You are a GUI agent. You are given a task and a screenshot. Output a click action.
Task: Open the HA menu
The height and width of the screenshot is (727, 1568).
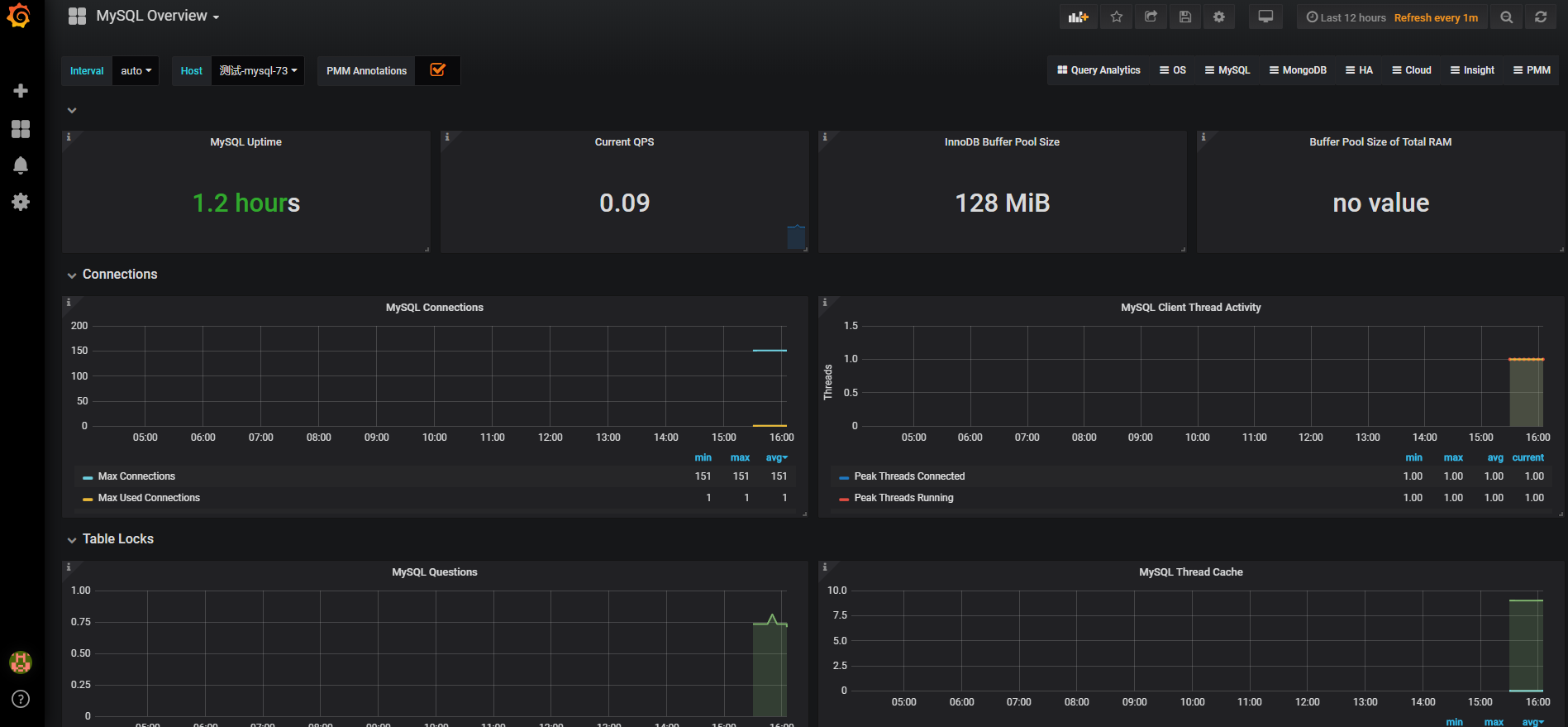click(1359, 70)
